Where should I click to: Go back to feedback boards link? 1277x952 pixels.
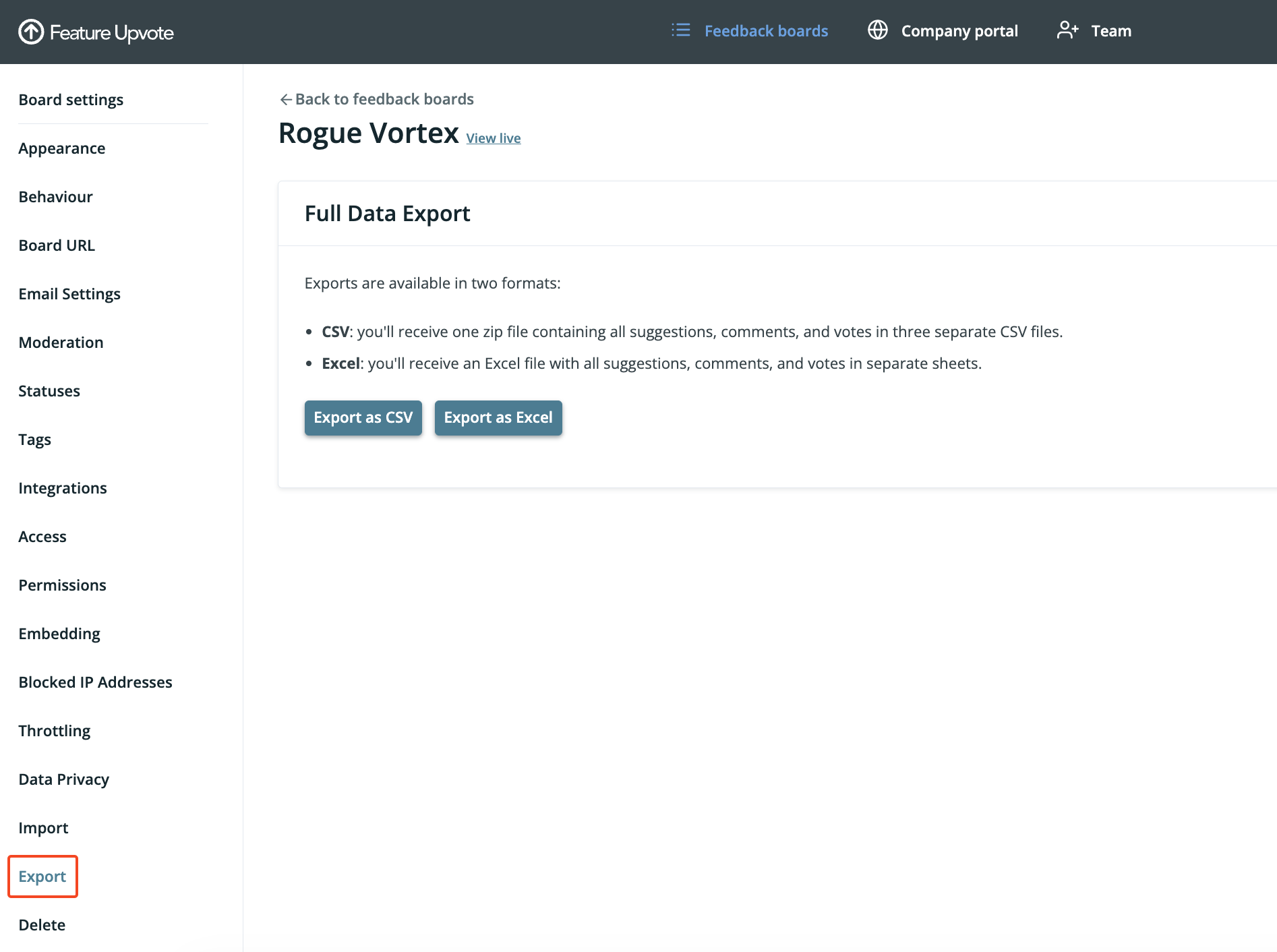click(x=377, y=99)
